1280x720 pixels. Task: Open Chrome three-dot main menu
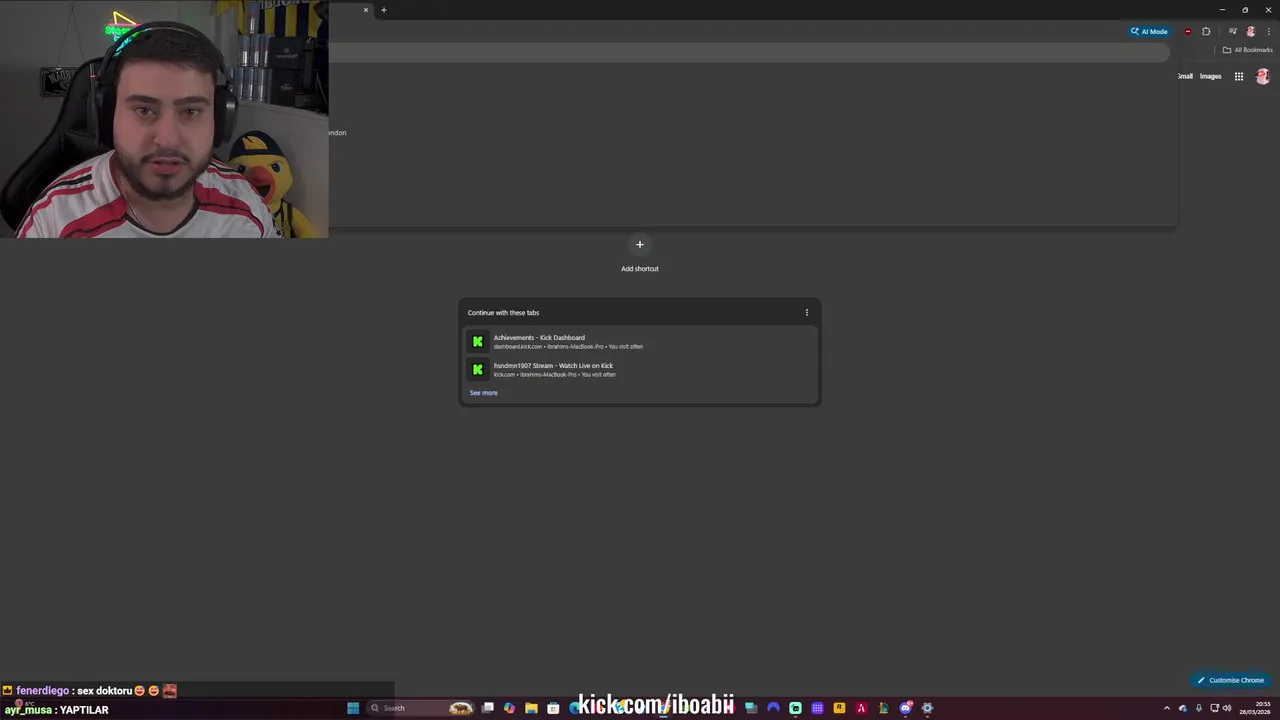(1268, 31)
